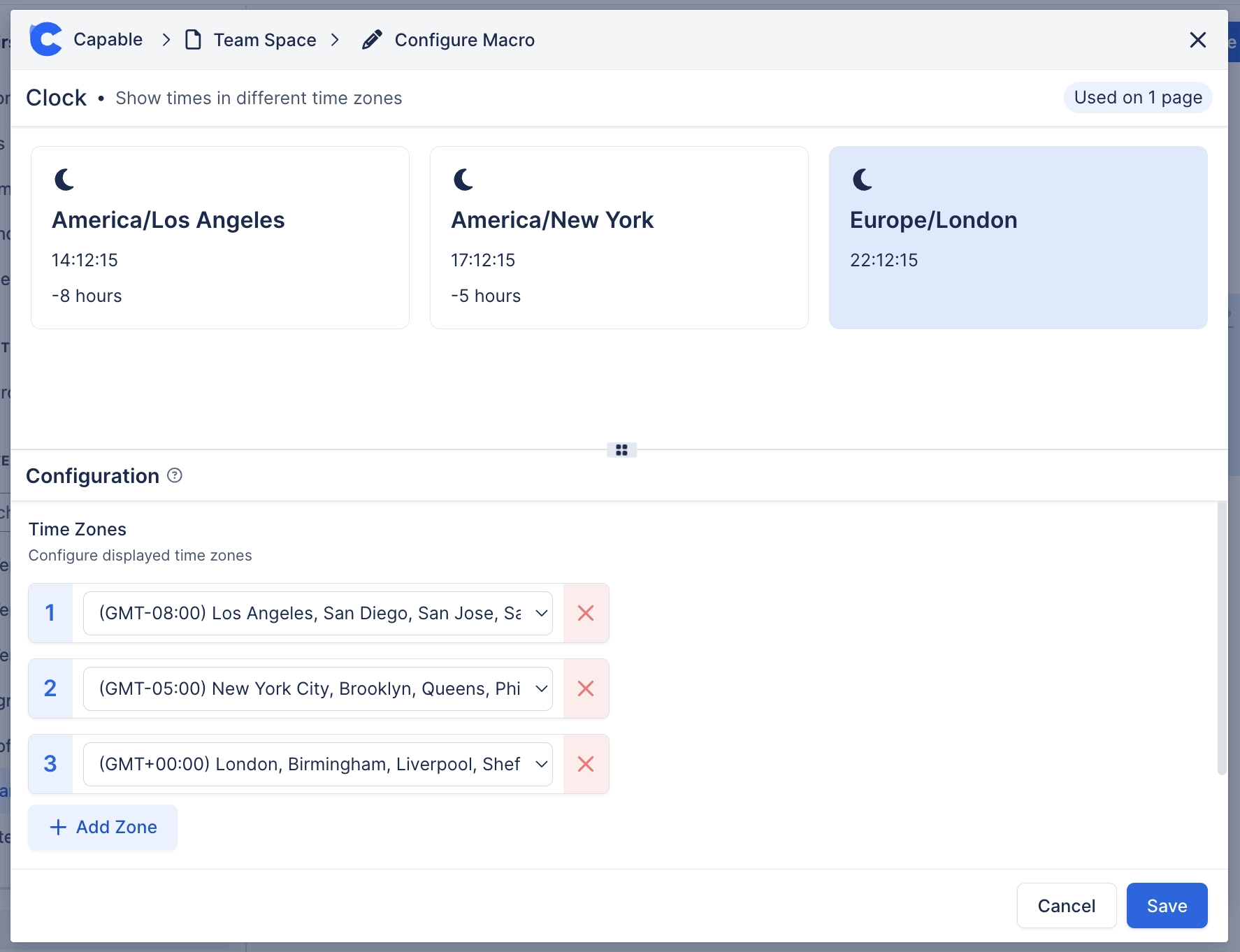Open the Configuration help question mark
Viewport: 1240px width, 952px height.
click(x=174, y=475)
